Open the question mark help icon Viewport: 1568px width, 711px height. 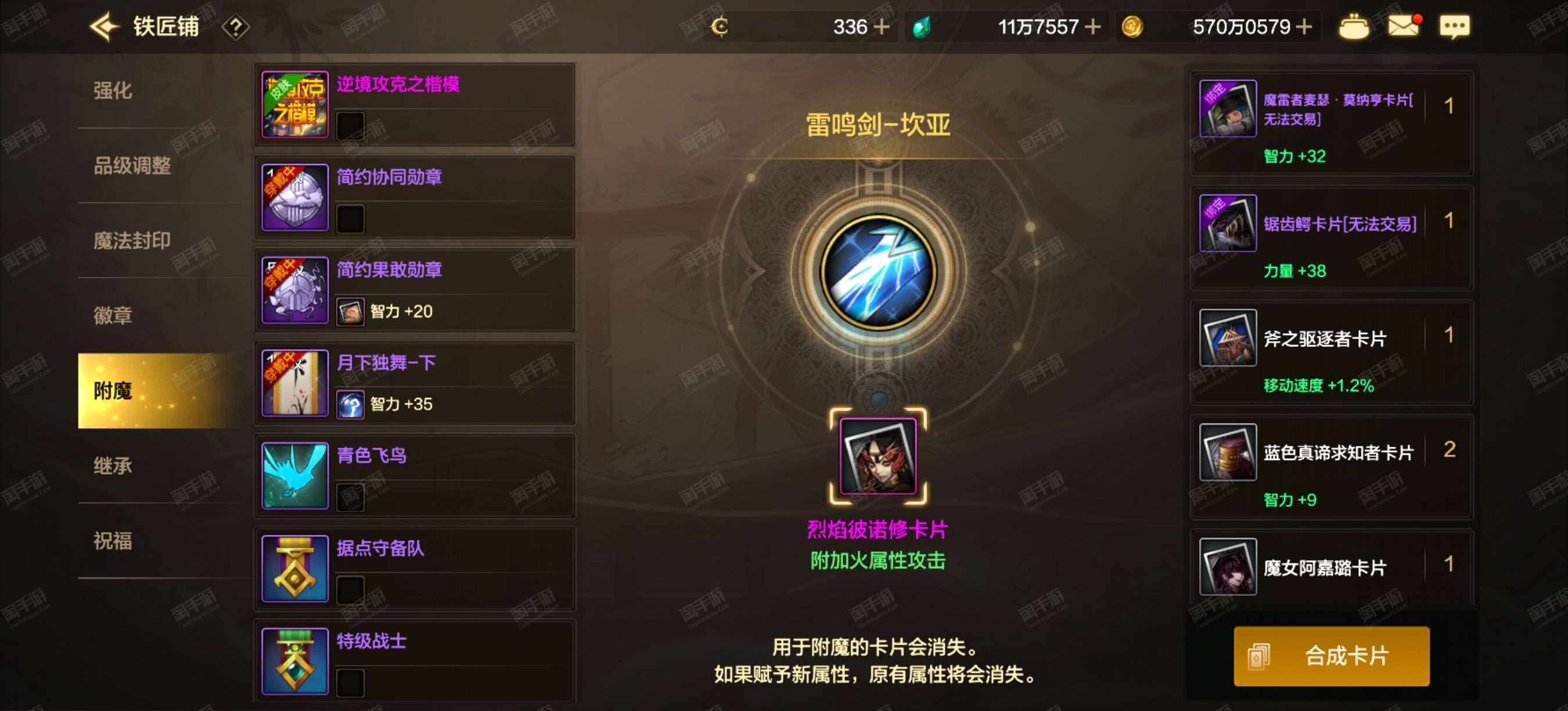(236, 27)
